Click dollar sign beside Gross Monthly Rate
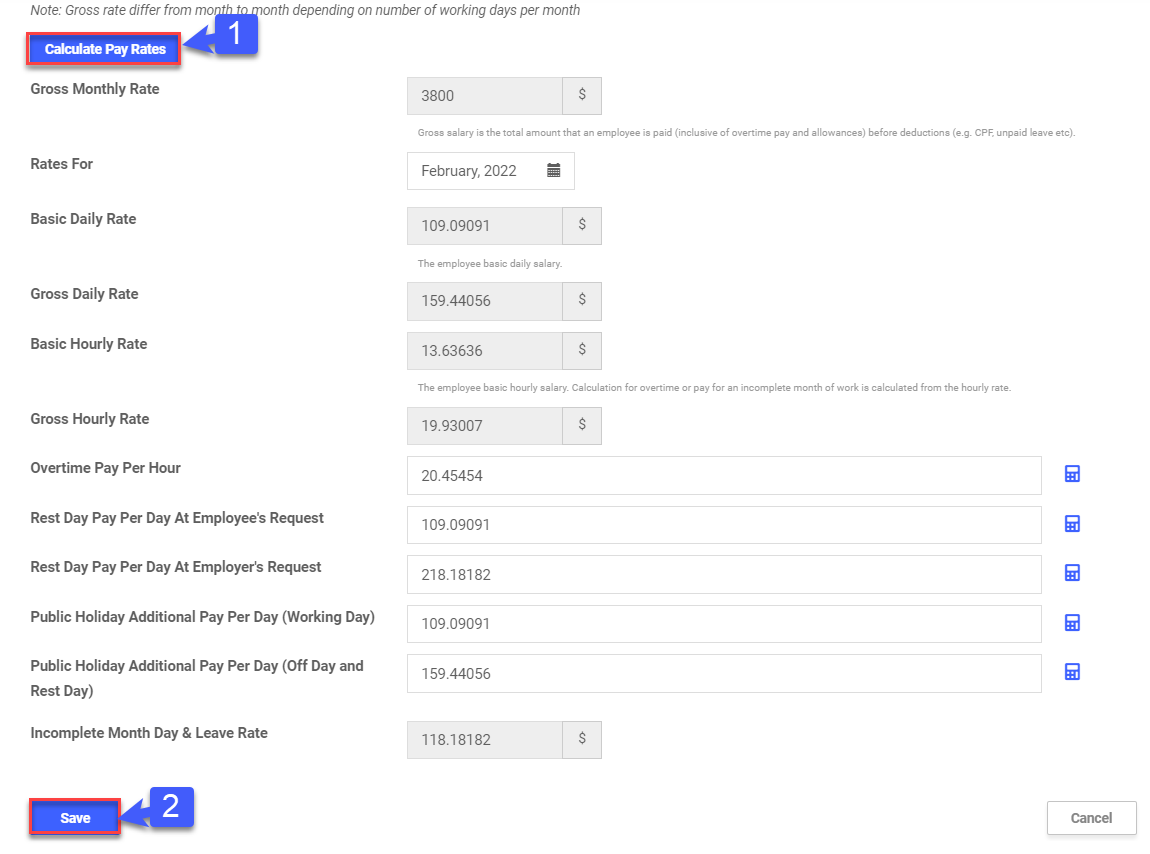The width and height of the screenshot is (1150, 854). (x=582, y=96)
